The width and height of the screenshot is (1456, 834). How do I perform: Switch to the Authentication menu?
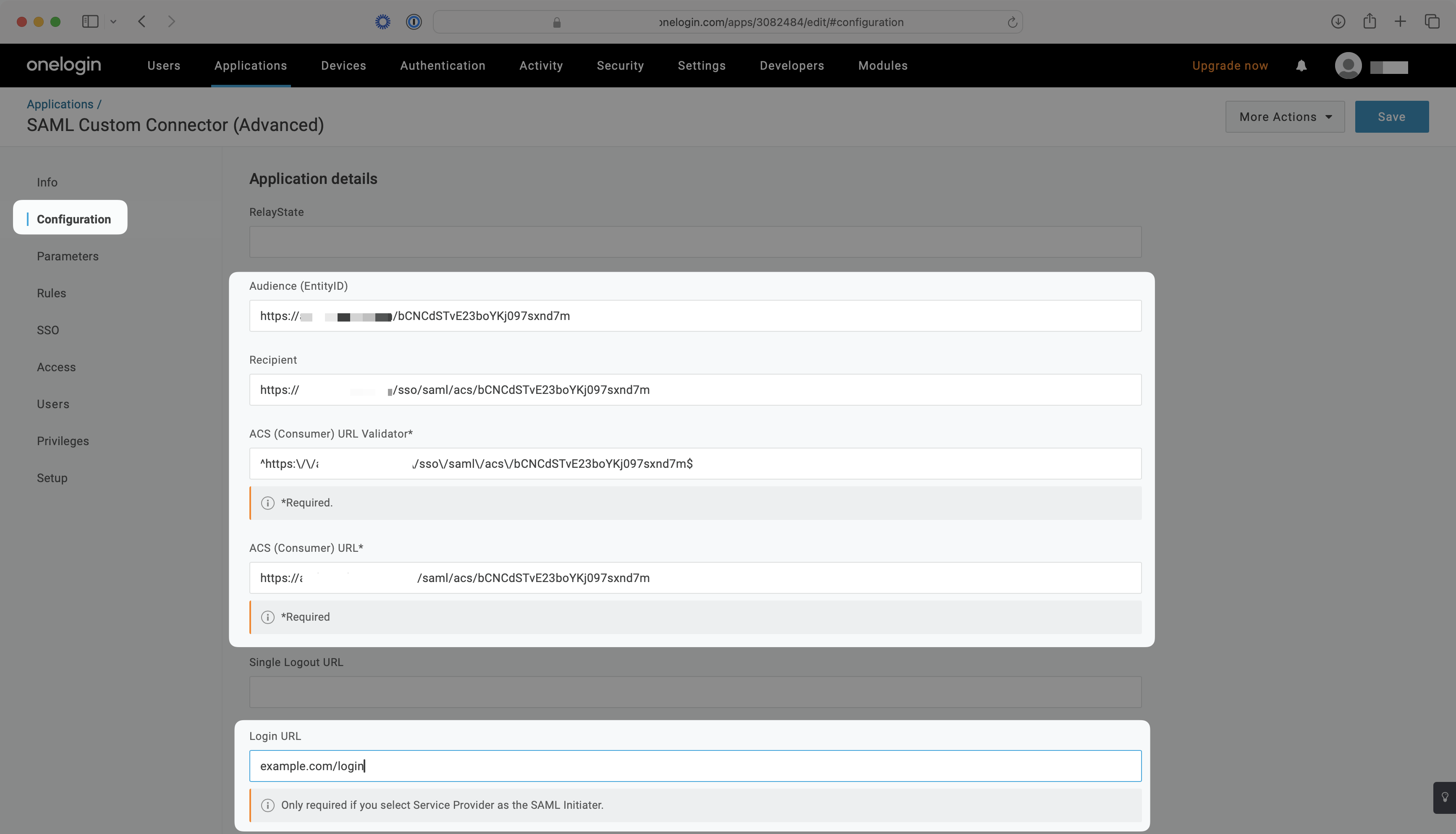442,65
